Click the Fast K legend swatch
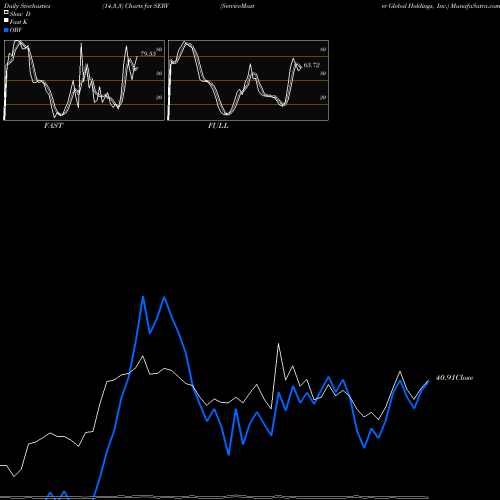 pyautogui.click(x=6, y=21)
